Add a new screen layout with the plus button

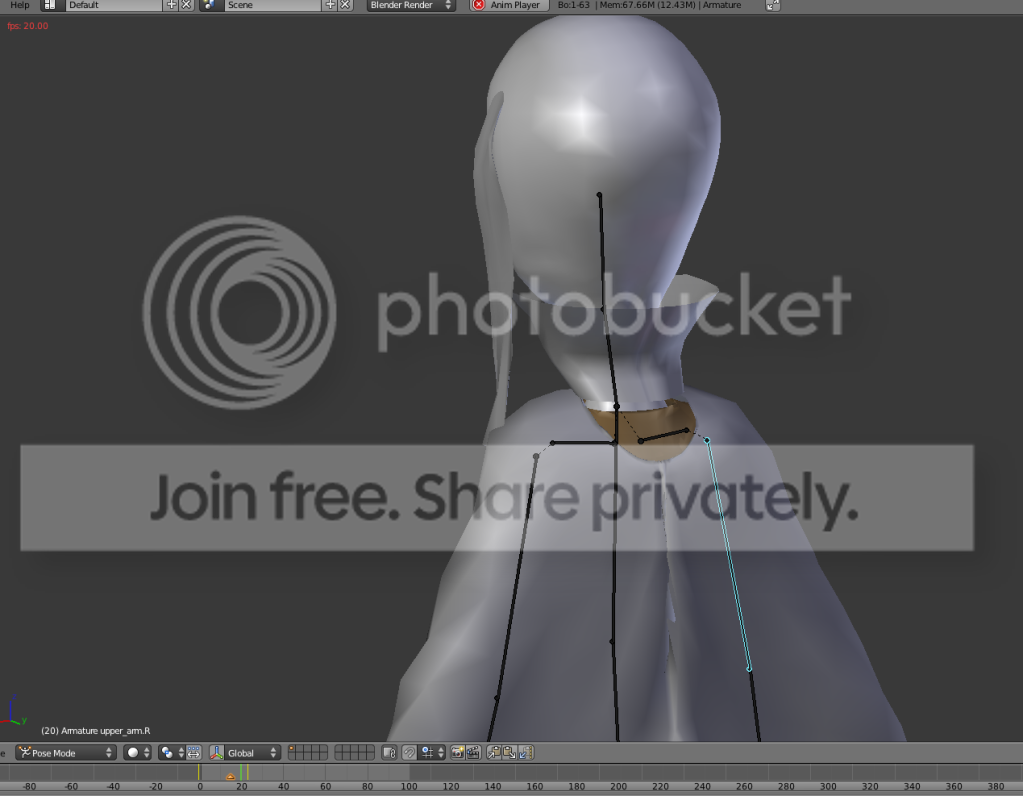pyautogui.click(x=173, y=5)
